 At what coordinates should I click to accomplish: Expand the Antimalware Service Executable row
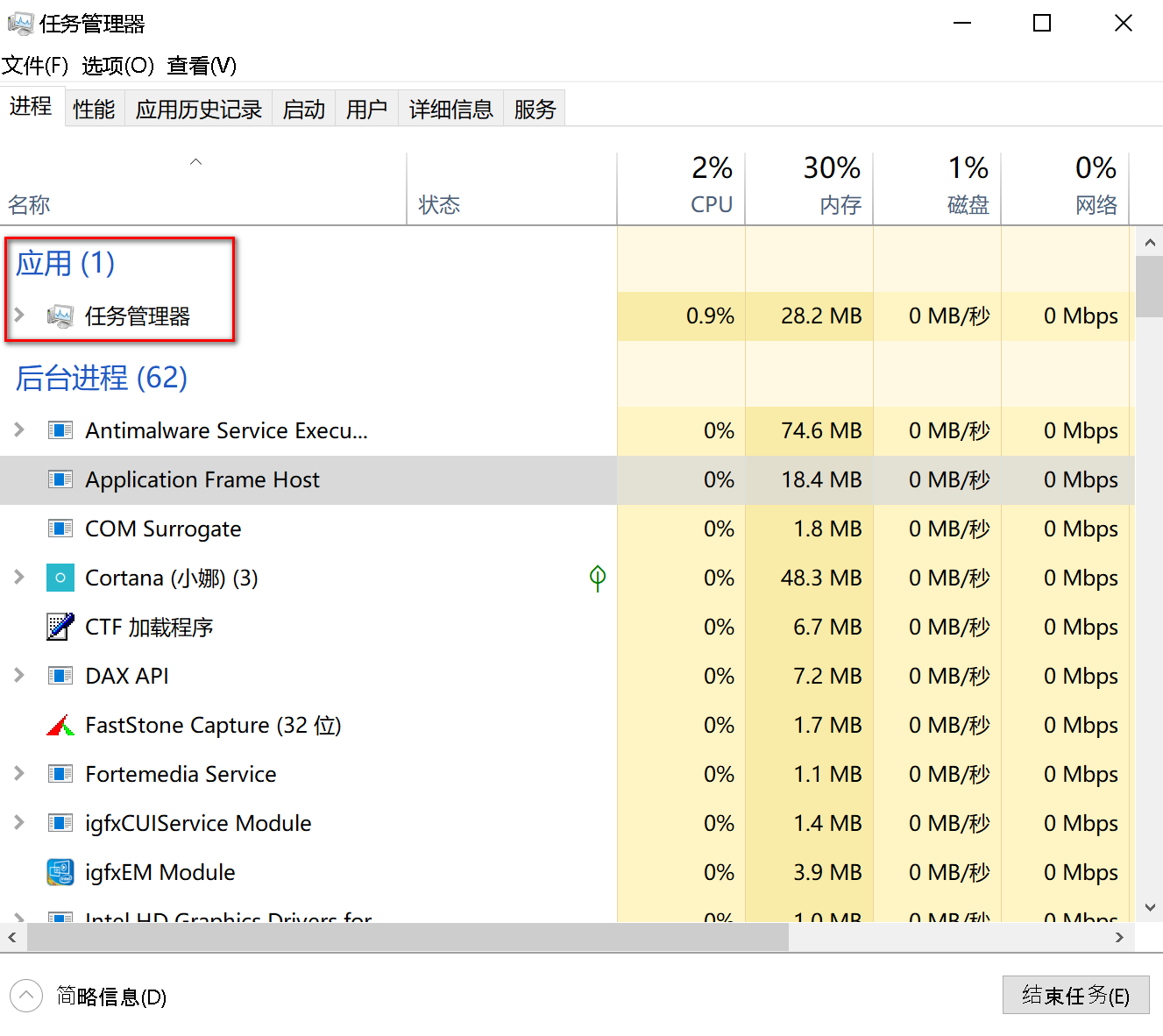[x=19, y=430]
